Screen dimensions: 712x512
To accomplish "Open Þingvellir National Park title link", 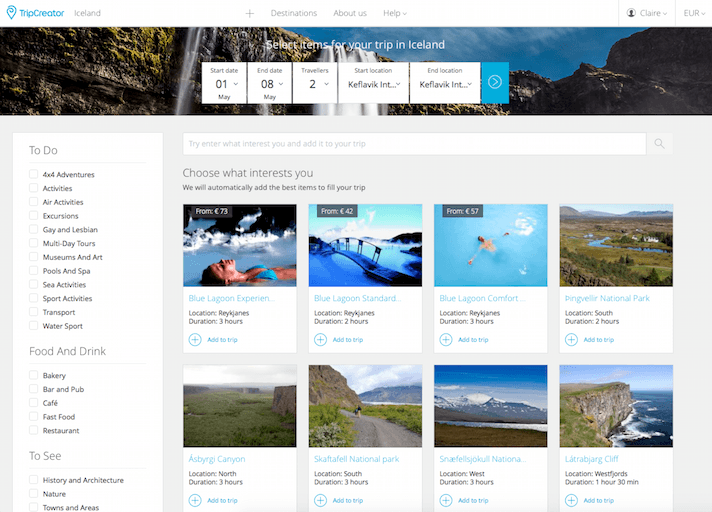I will [x=607, y=298].
